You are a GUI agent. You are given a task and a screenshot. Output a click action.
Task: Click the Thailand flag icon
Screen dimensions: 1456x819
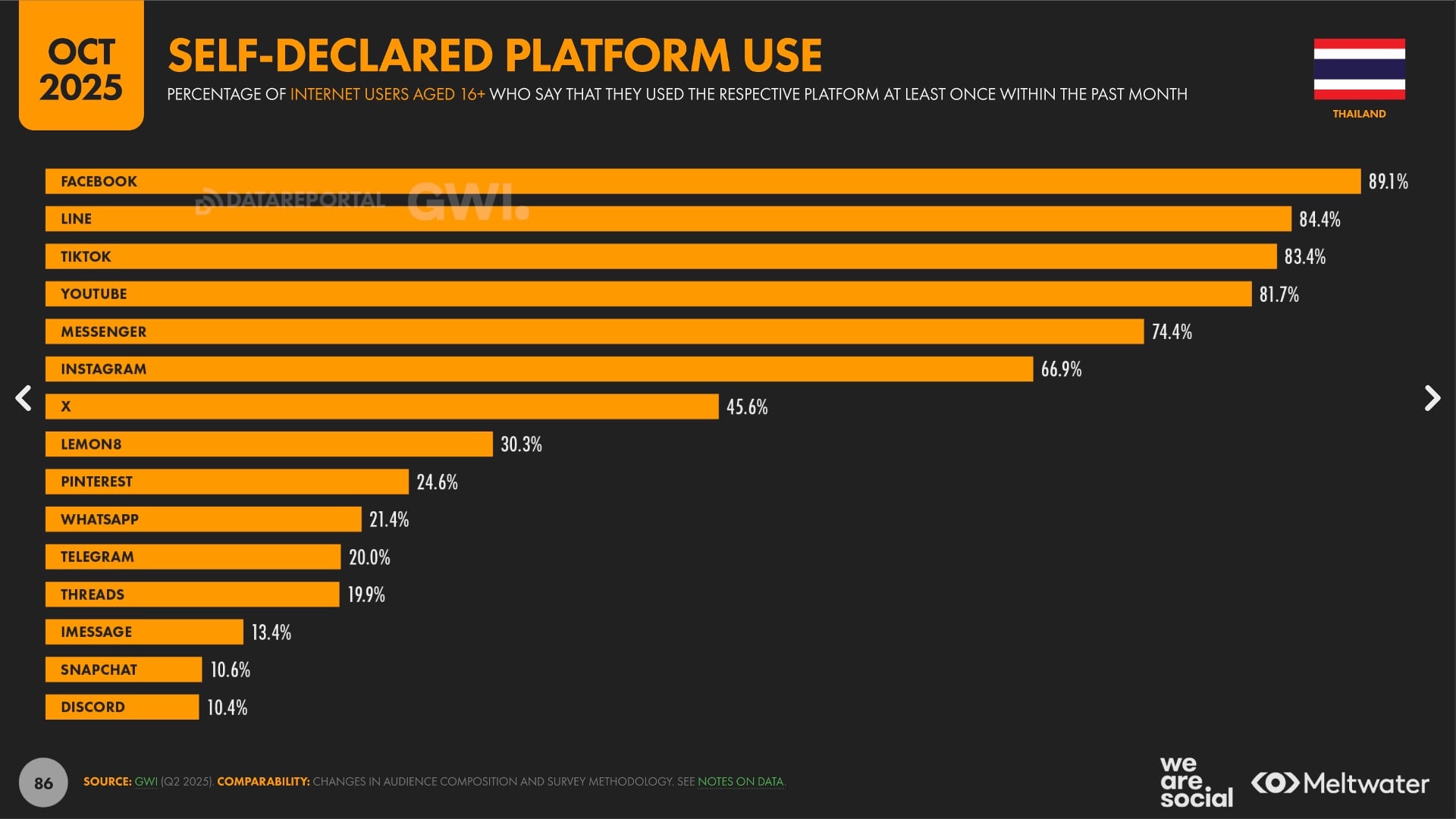click(1359, 69)
